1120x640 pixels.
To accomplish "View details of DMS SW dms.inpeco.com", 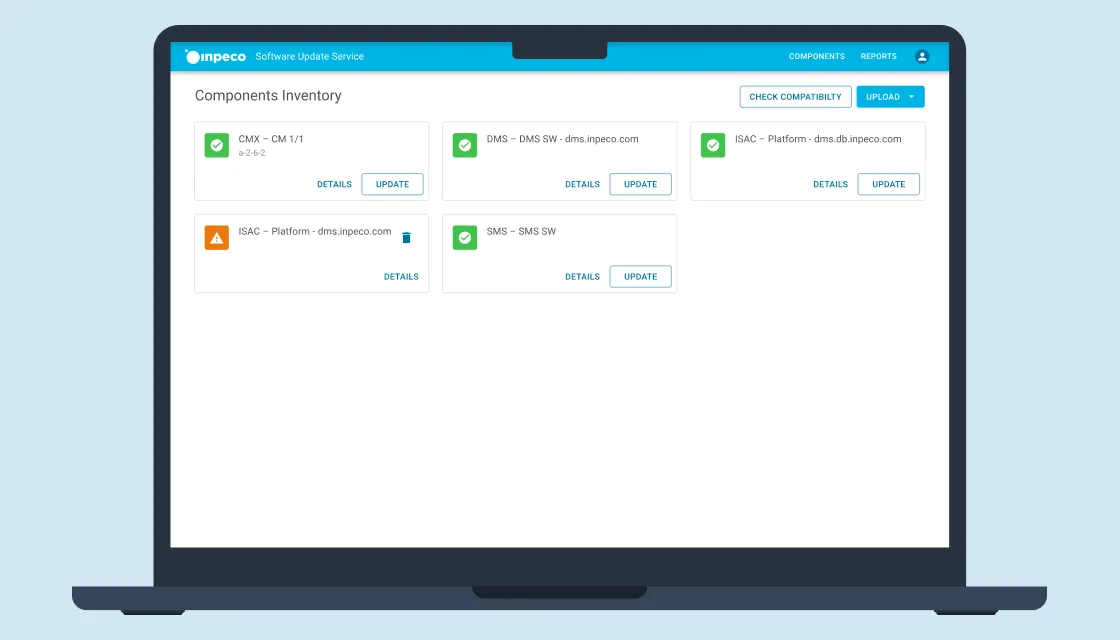I will pyautogui.click(x=582, y=184).
